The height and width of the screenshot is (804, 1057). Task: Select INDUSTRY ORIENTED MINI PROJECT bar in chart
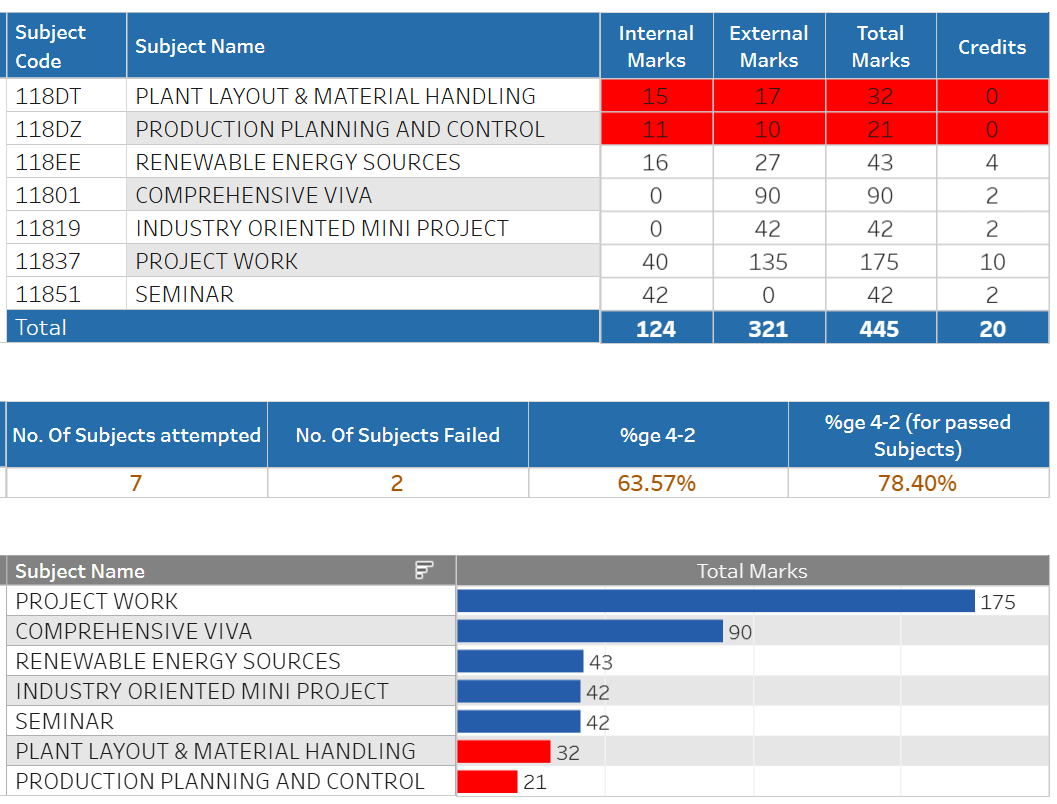[x=518, y=691]
